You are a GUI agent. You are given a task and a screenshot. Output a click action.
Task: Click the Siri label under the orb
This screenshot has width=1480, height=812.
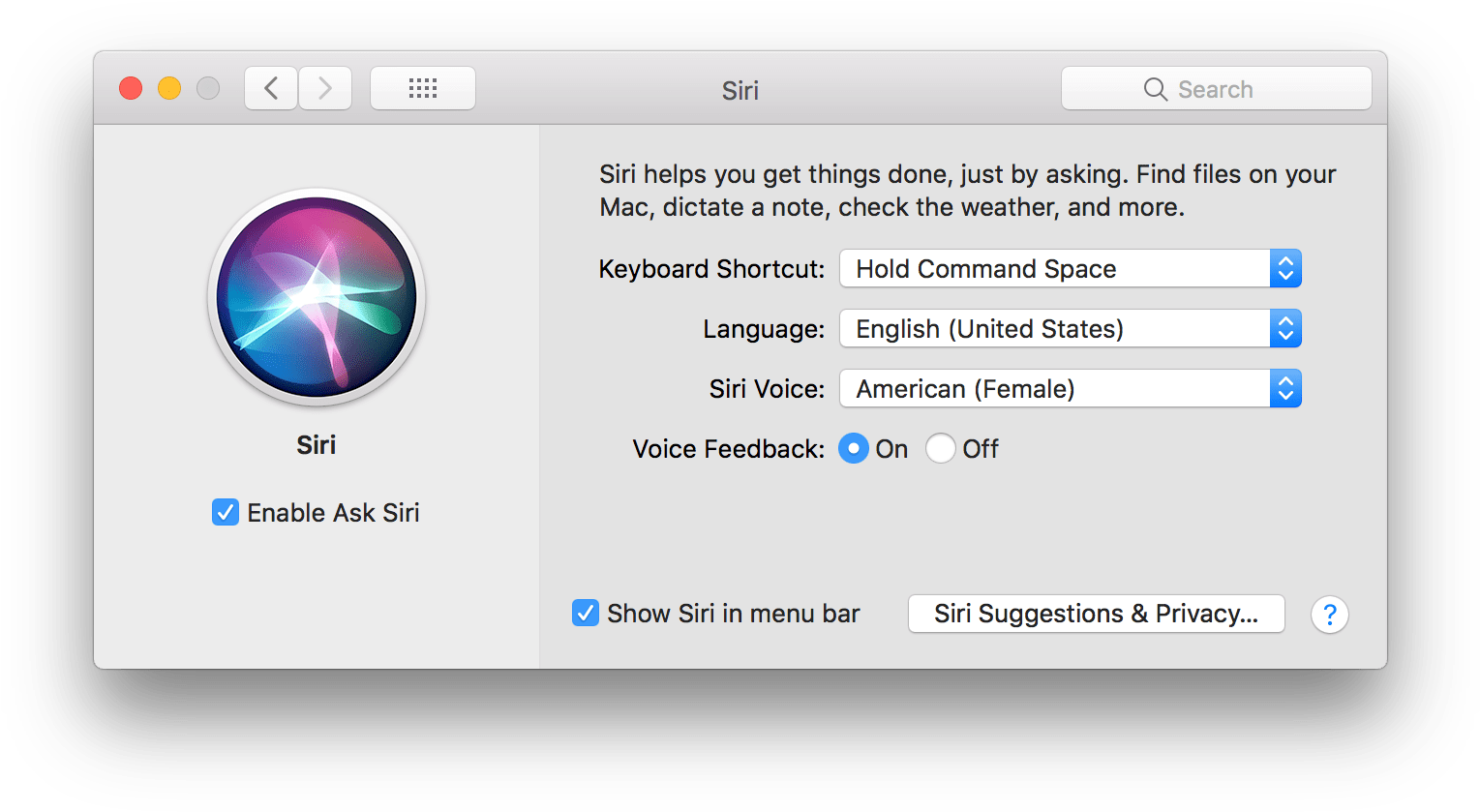317,445
